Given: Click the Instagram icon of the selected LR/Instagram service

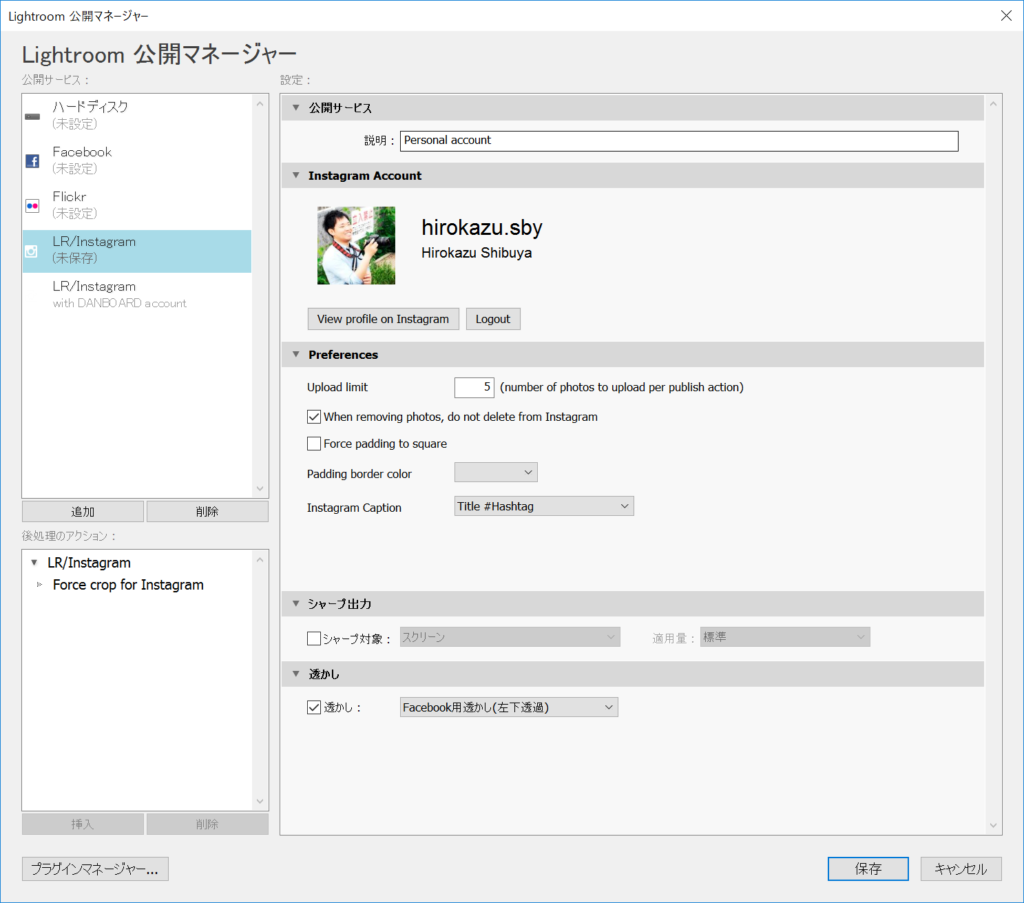Looking at the screenshot, I should [x=31, y=251].
